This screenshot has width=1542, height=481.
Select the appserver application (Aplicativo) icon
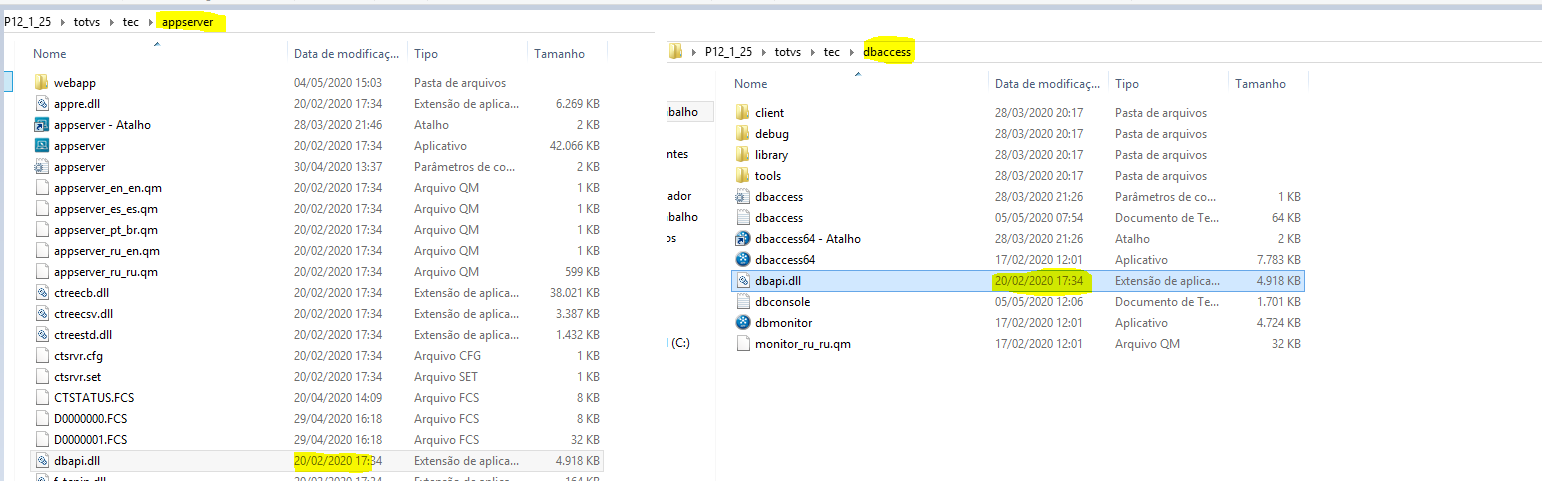[42, 146]
